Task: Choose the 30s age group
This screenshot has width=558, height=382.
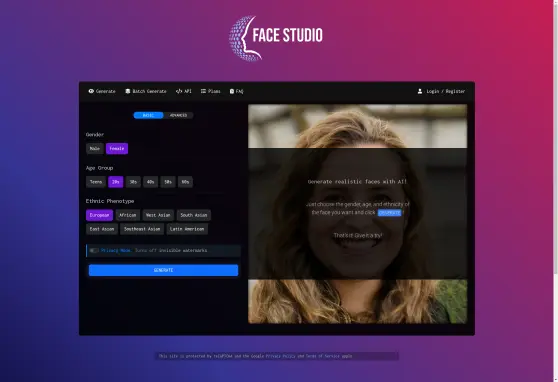Action: 133,182
